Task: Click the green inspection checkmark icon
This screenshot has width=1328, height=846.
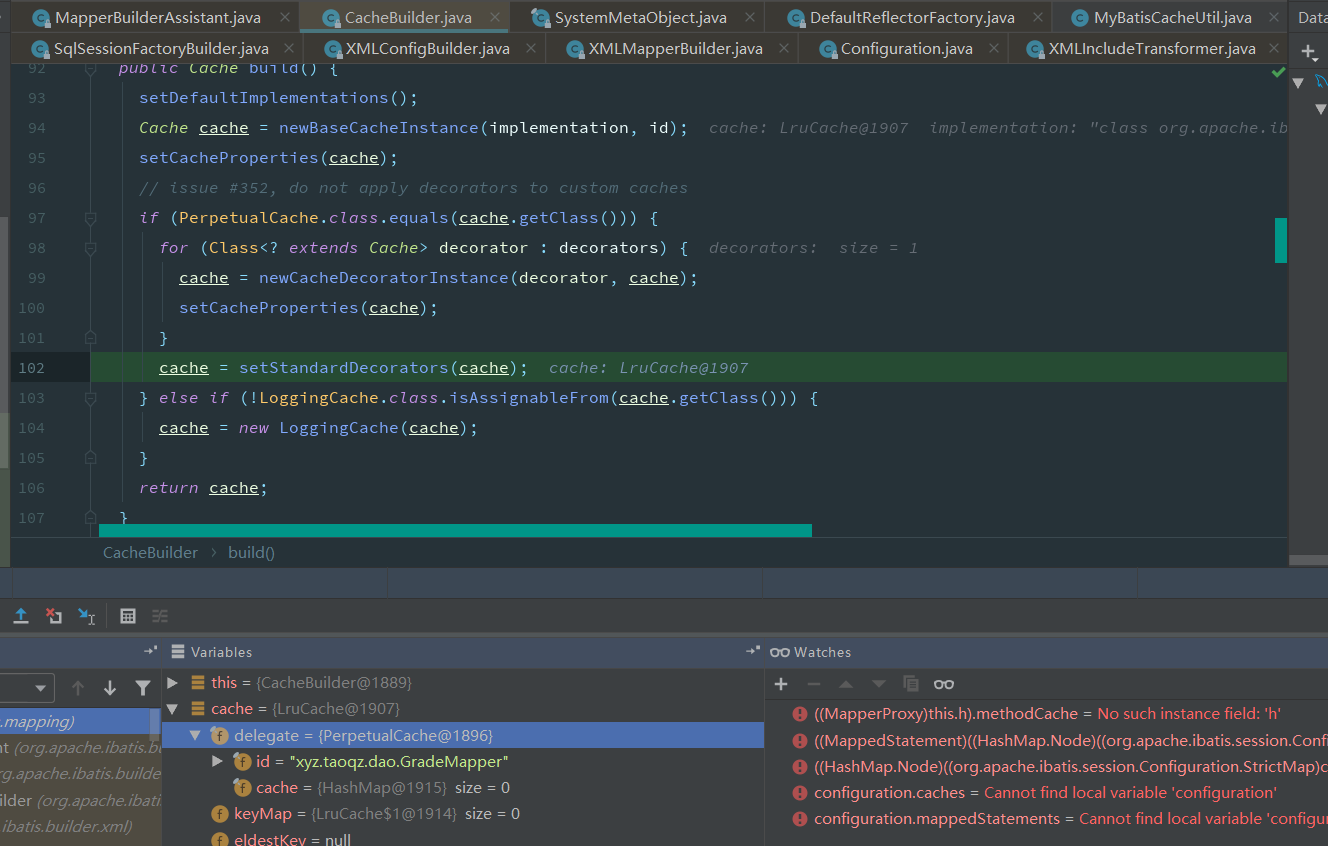Action: [1278, 72]
